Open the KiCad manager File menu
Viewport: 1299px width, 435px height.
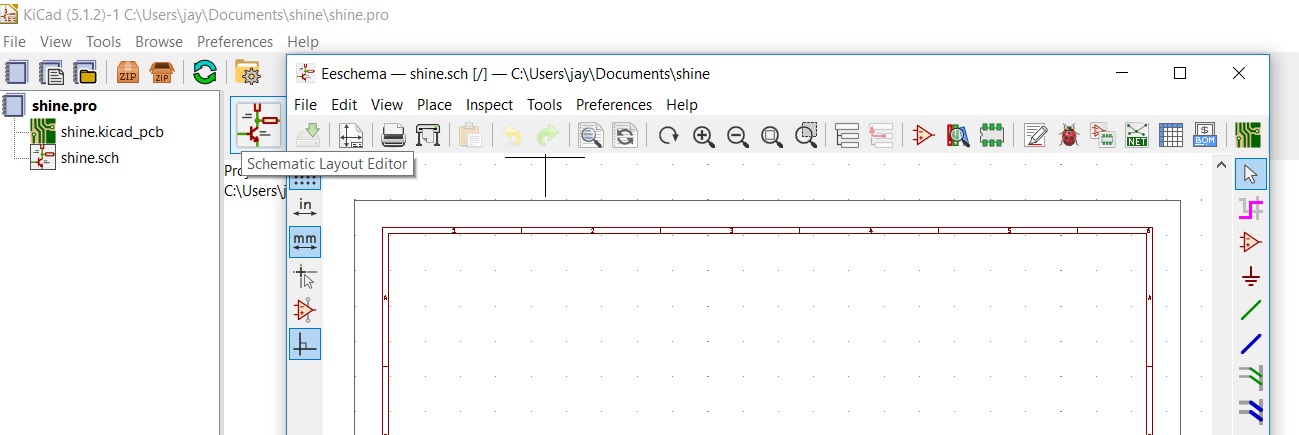(14, 41)
